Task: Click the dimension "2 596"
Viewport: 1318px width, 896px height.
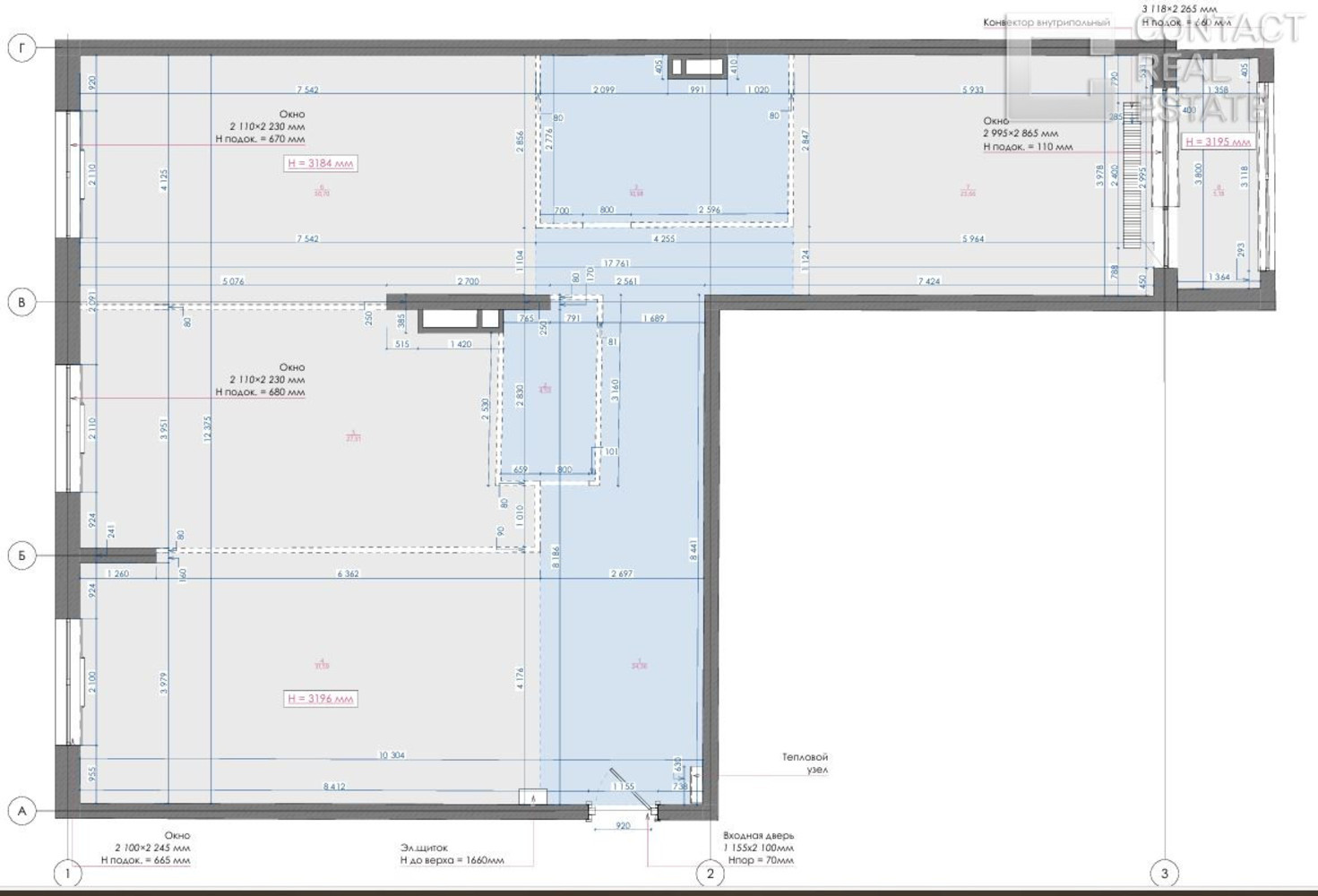Action: point(710,211)
